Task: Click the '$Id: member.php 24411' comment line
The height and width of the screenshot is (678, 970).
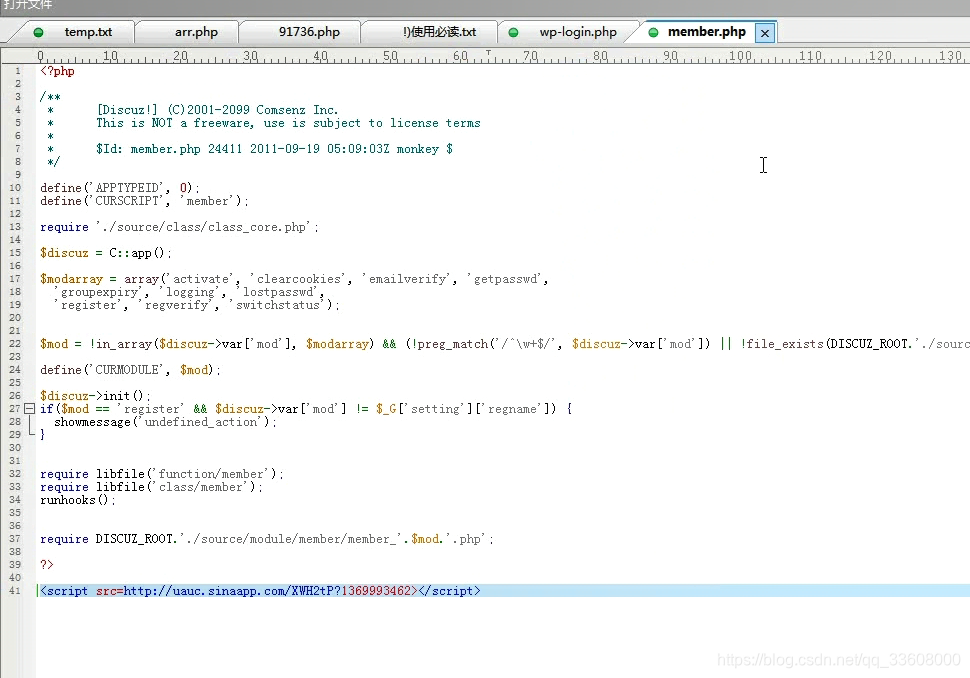Action: 274,149
